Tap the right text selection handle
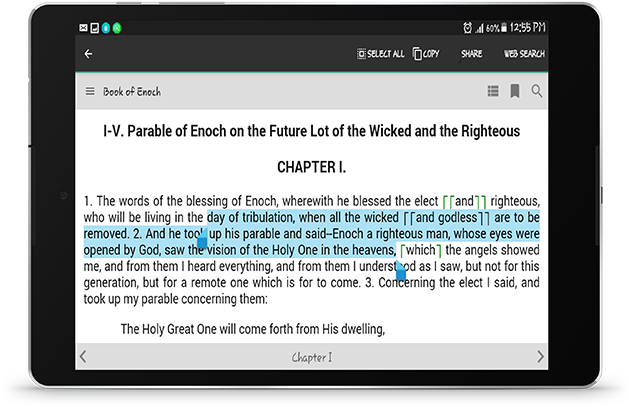The height and width of the screenshot is (407, 629). point(401,270)
